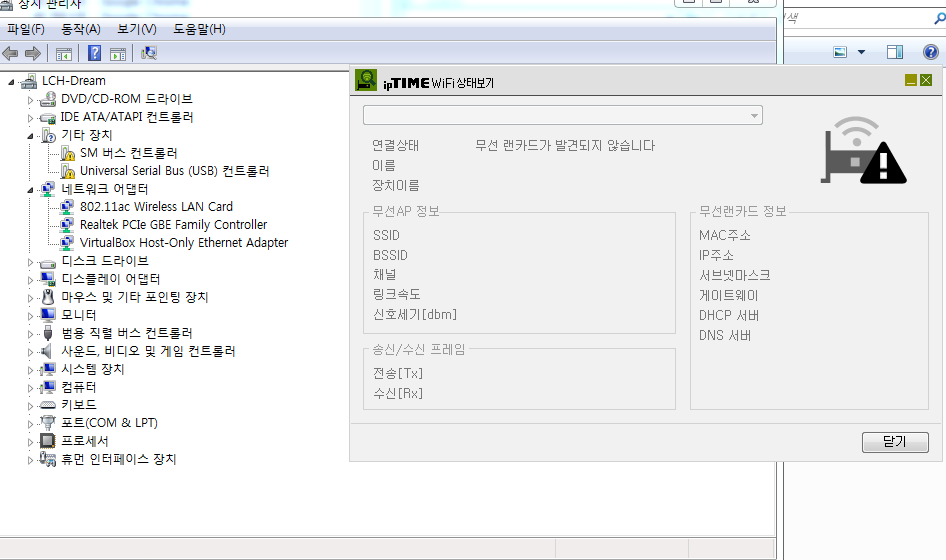Close ipTIME window with green X
The height and width of the screenshot is (560, 946).
tap(926, 80)
